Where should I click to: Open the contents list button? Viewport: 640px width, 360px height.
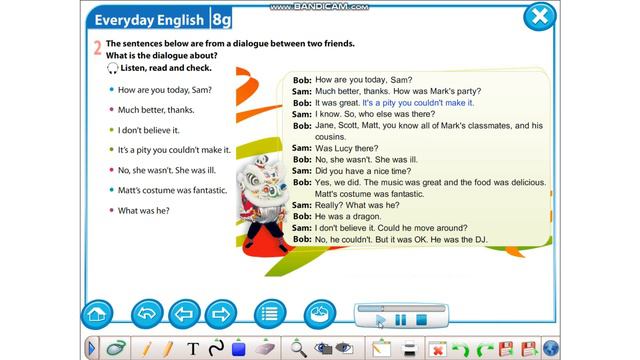(270, 314)
